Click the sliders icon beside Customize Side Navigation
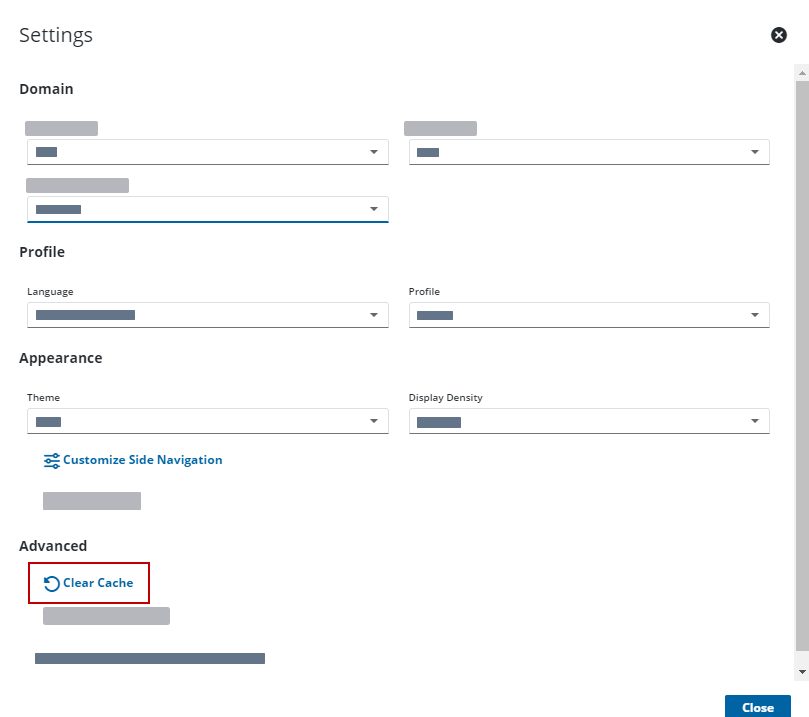The width and height of the screenshot is (809, 717). [x=51, y=461]
